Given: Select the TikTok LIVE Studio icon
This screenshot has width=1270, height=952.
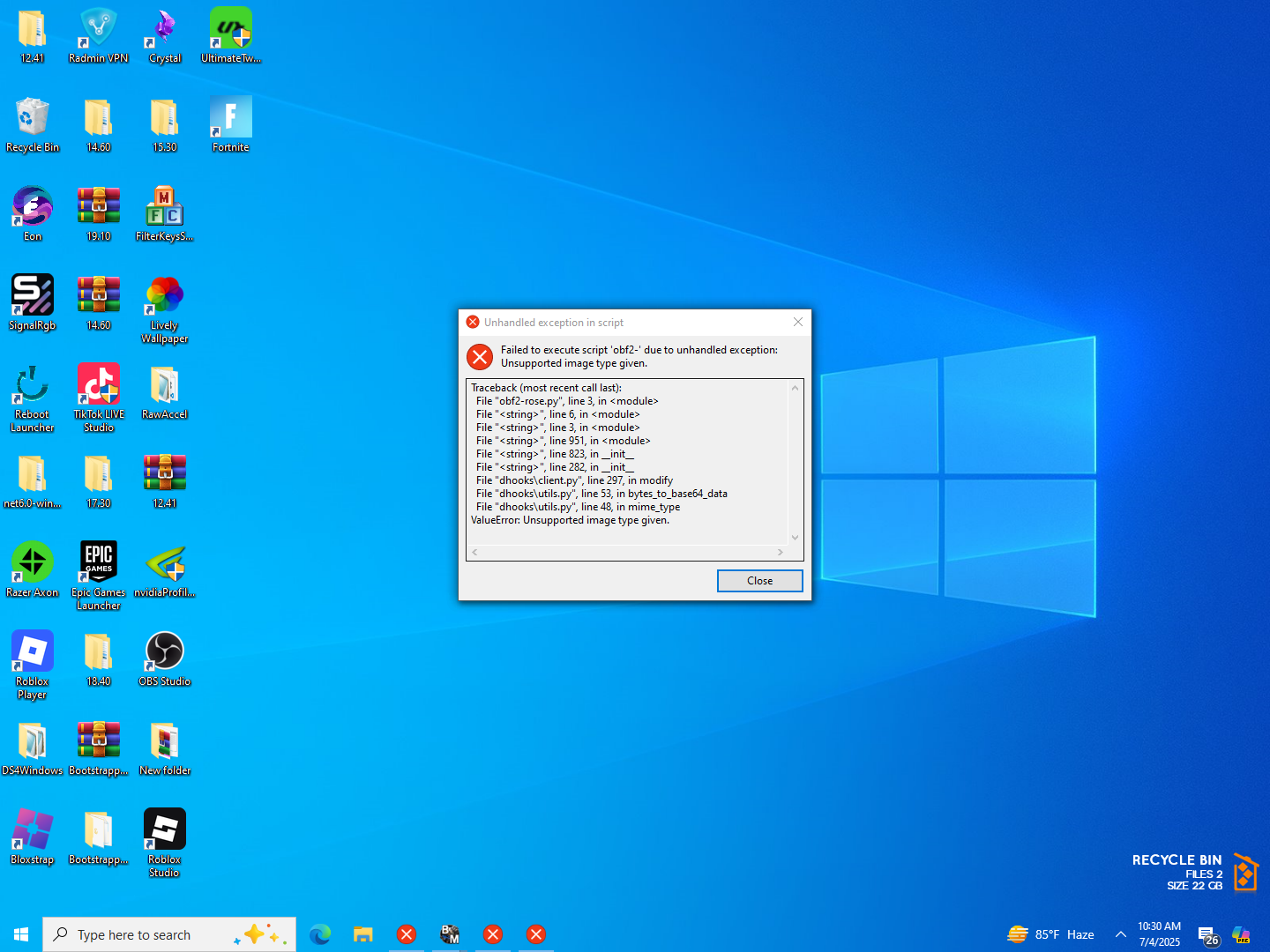Looking at the screenshot, I should click(x=99, y=386).
